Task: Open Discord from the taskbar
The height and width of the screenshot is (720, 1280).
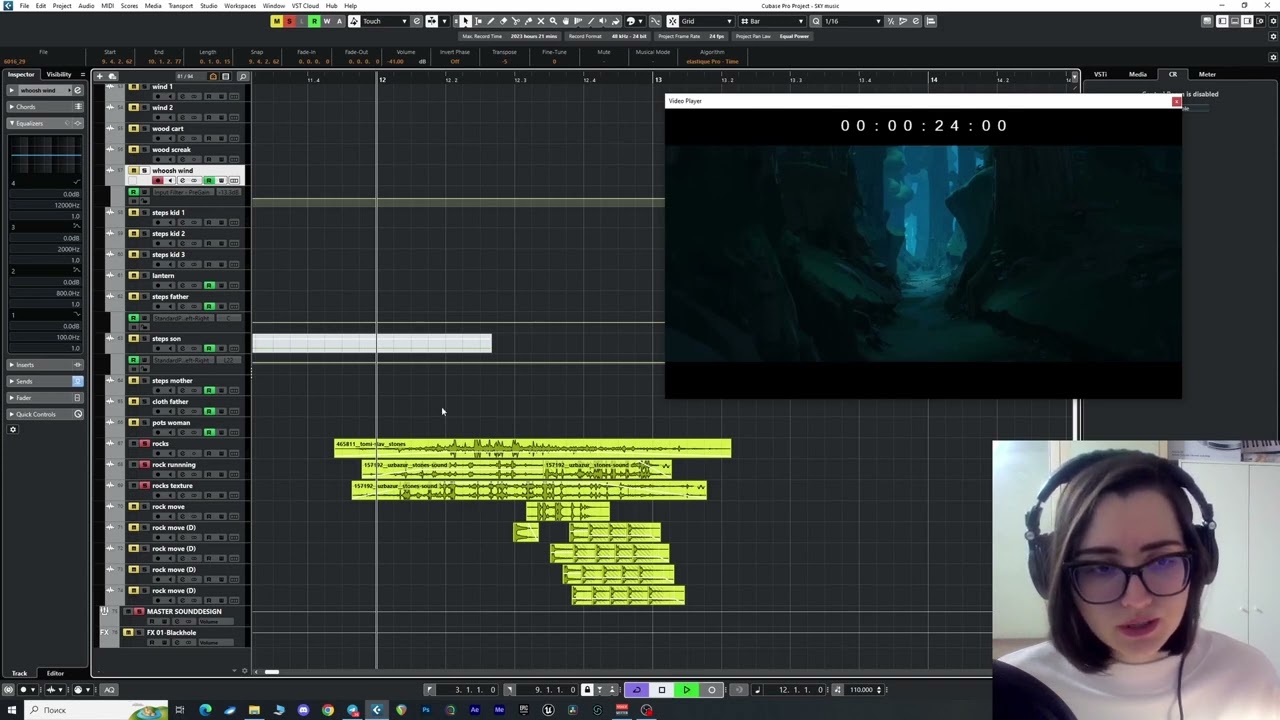Action: (303, 710)
